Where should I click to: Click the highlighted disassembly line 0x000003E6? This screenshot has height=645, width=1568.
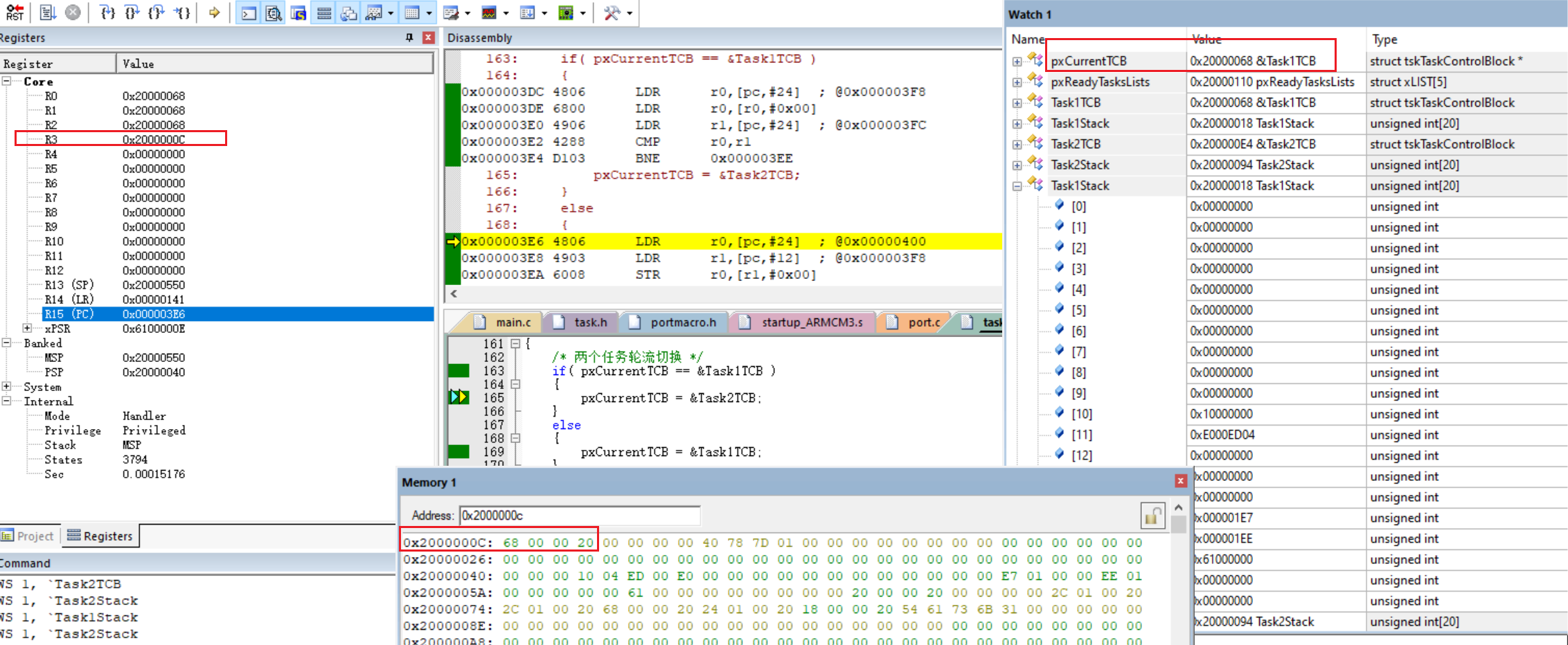click(731, 242)
